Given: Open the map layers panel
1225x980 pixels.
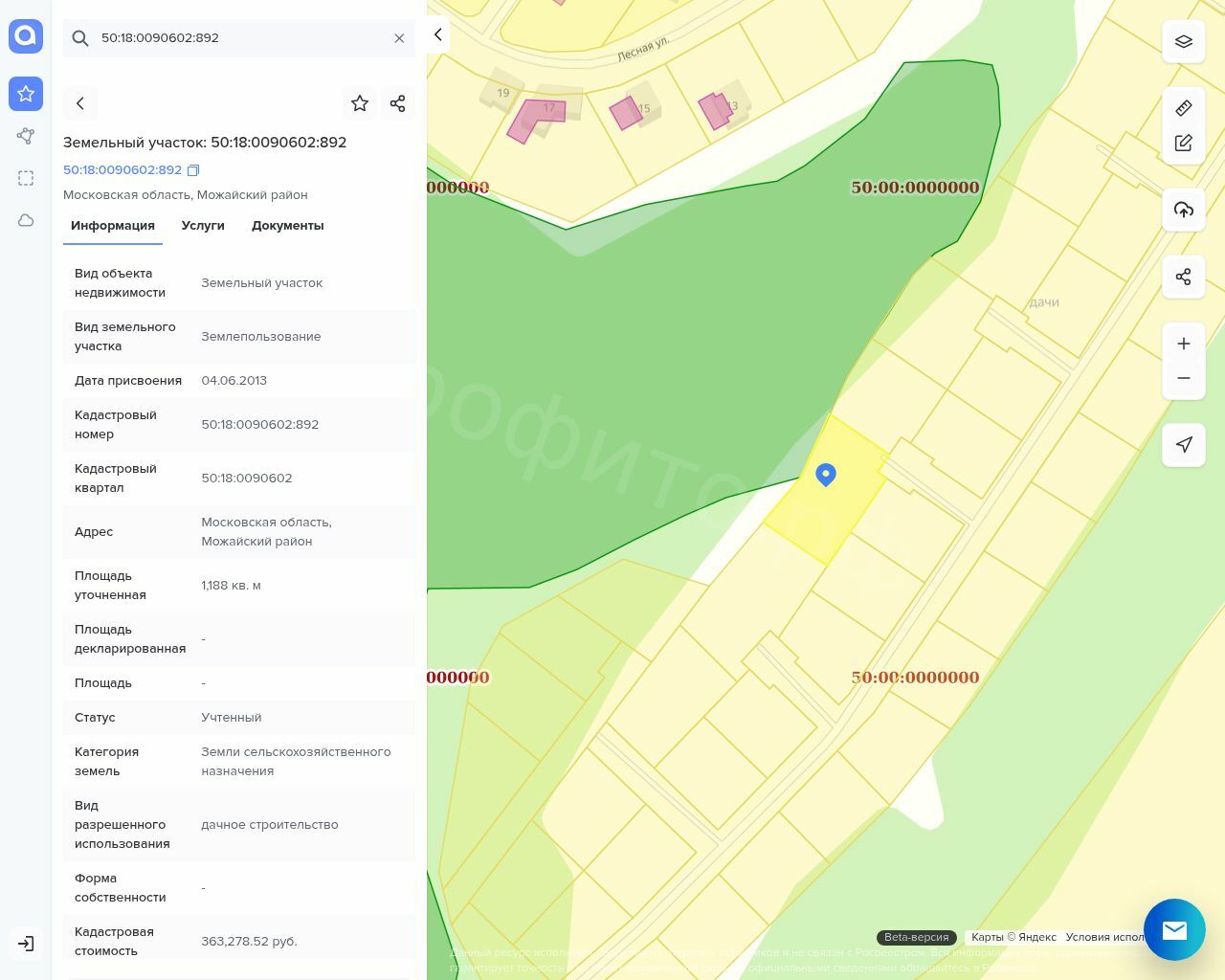Looking at the screenshot, I should 1184,42.
